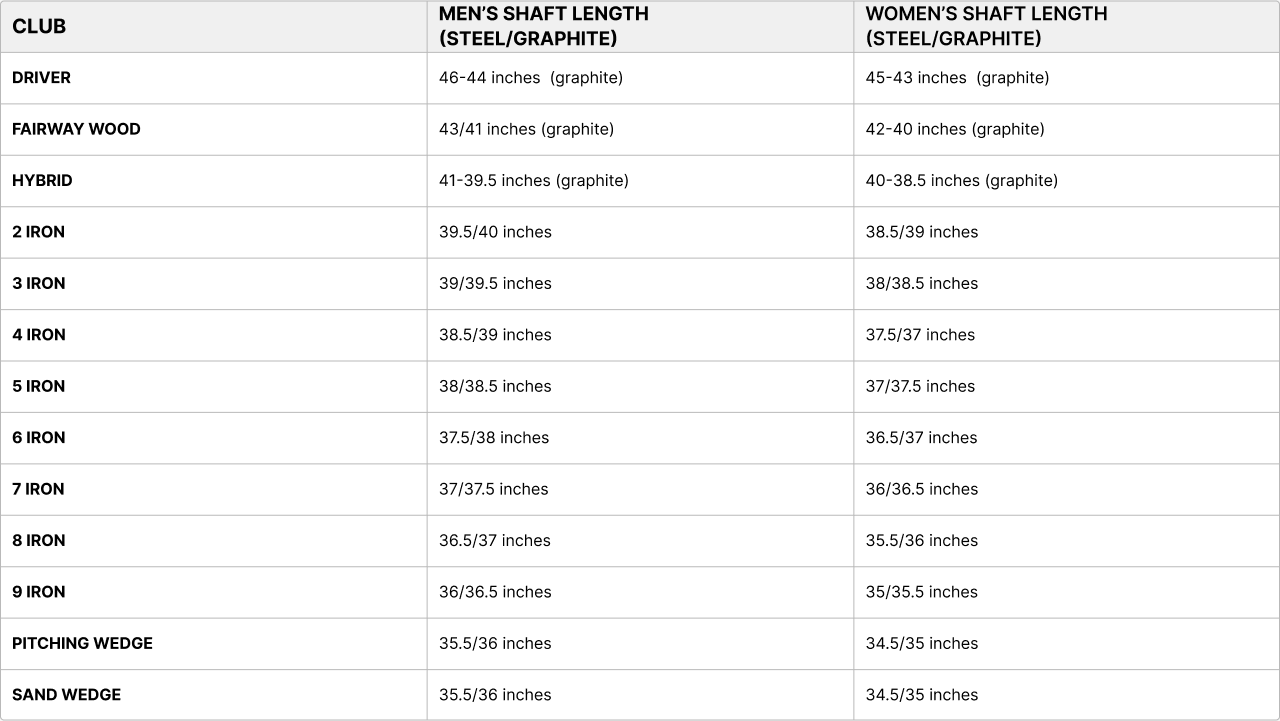Viewport: 1280px width, 721px height.
Task: Click the women's 7 iron 36/36.5 inches cell
Action: (921, 489)
